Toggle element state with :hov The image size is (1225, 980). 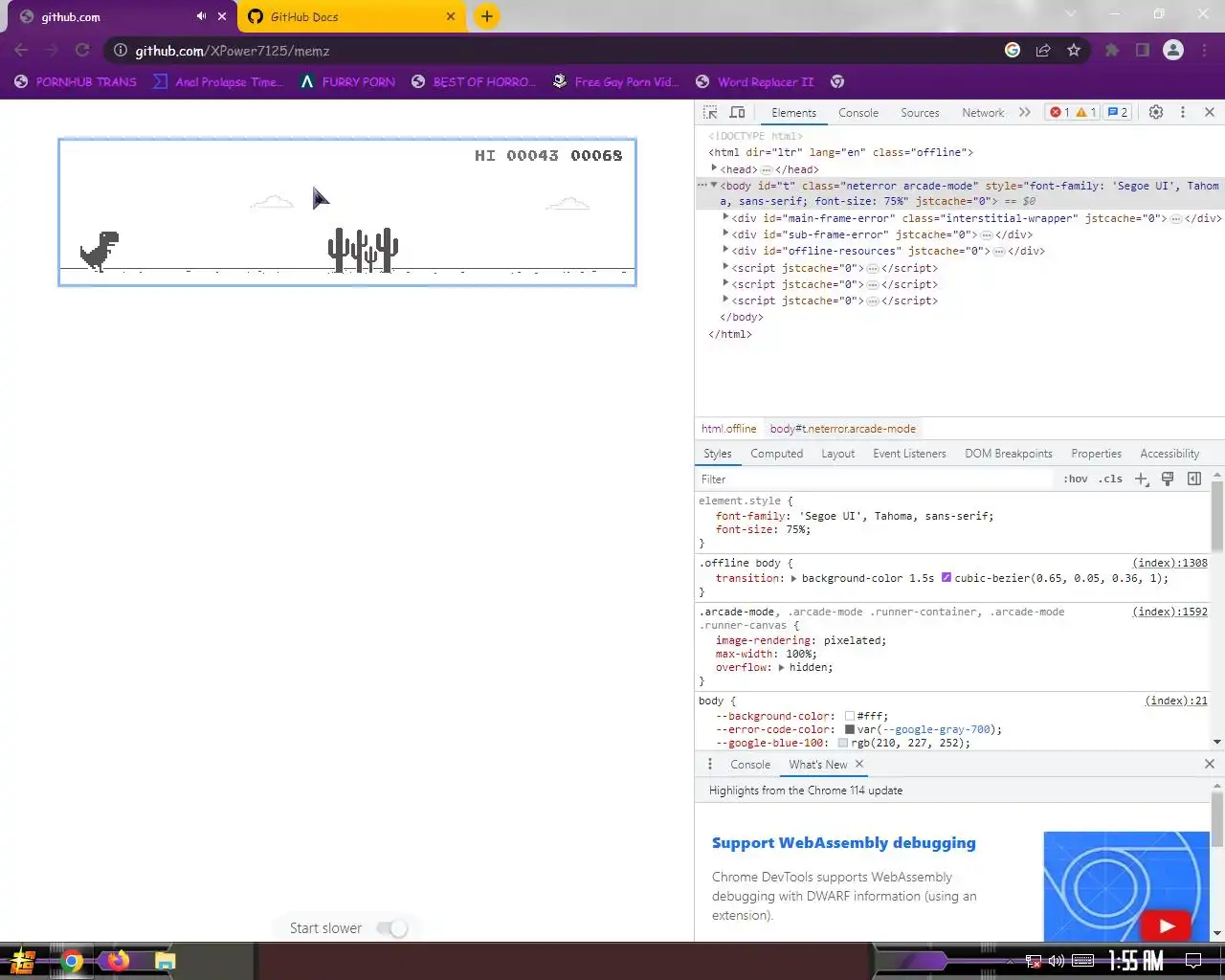1076,479
